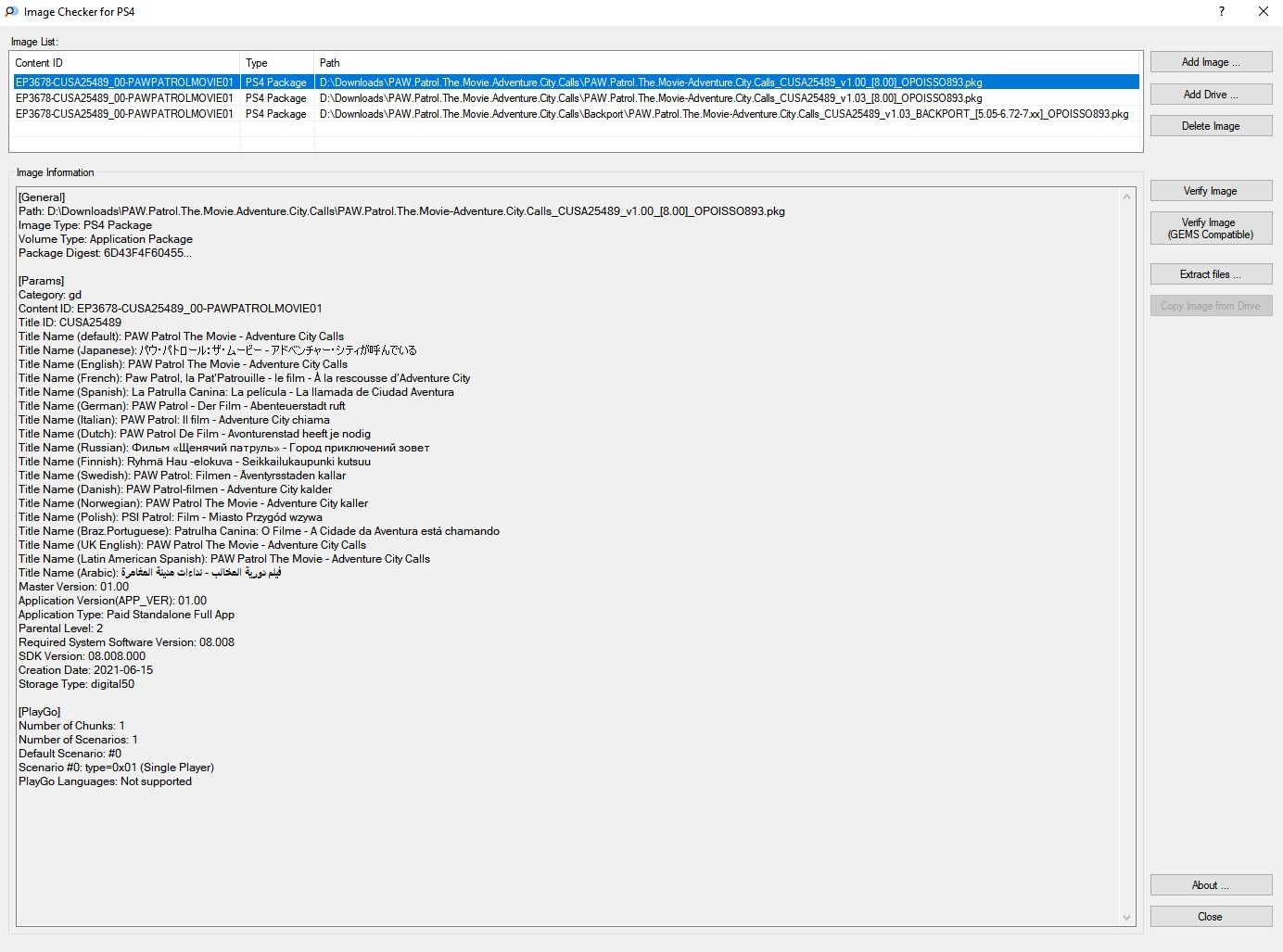Screen dimensions: 1283x952
Task: Click the Application Type line
Action: 126,615
